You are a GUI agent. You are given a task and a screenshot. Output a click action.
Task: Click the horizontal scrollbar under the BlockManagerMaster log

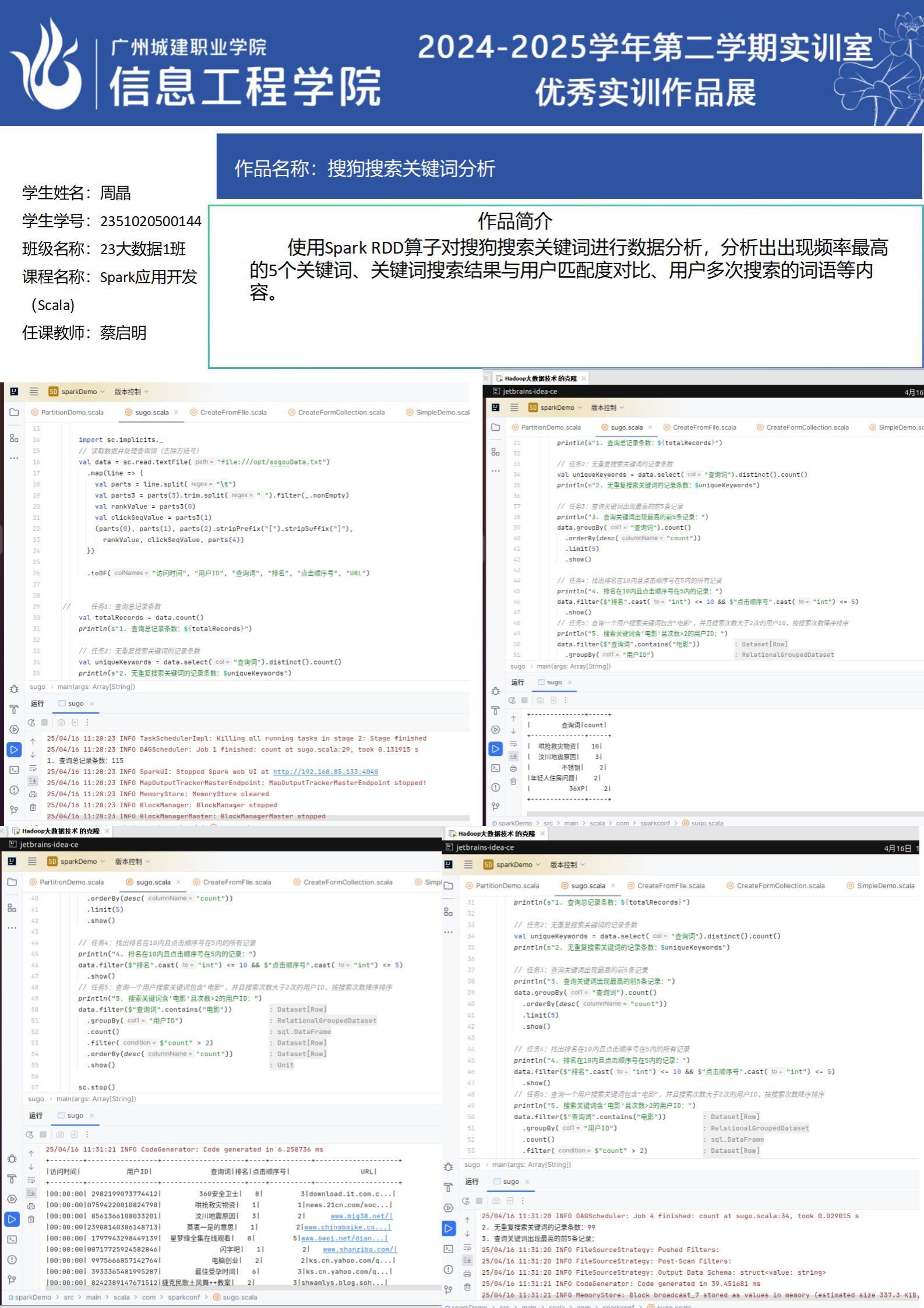[256, 818]
